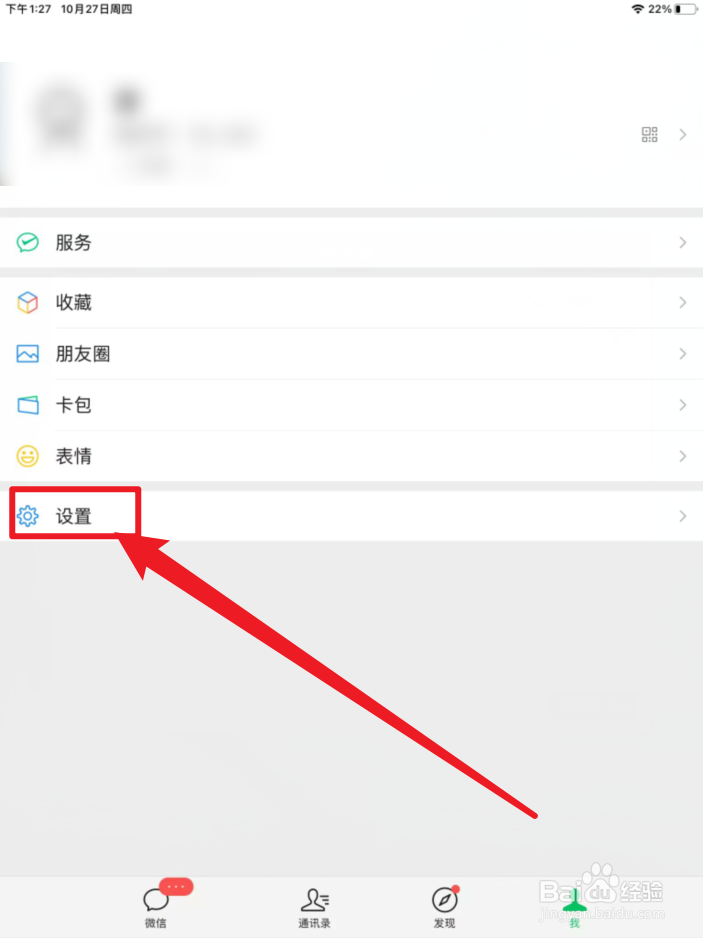Image resolution: width=703 pixels, height=938 pixels.
Task: Open the QR code icon
Action: pos(649,135)
